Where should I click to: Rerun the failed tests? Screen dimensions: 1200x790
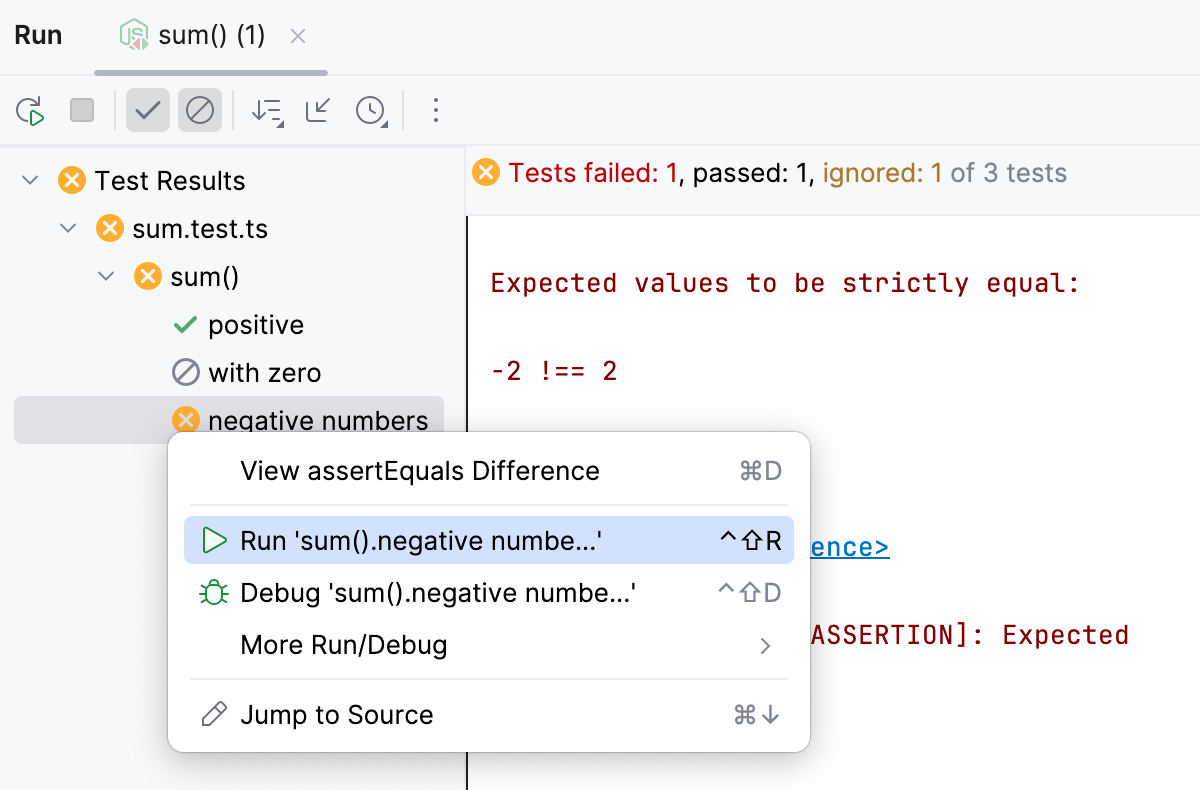coord(31,110)
